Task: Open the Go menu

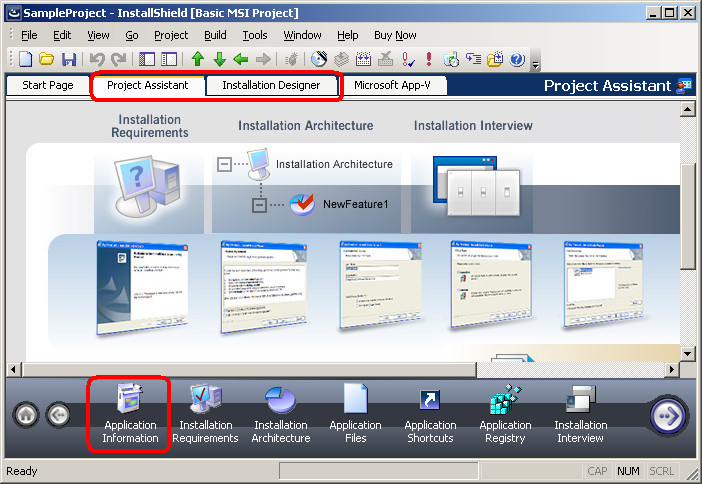Action: click(132, 35)
